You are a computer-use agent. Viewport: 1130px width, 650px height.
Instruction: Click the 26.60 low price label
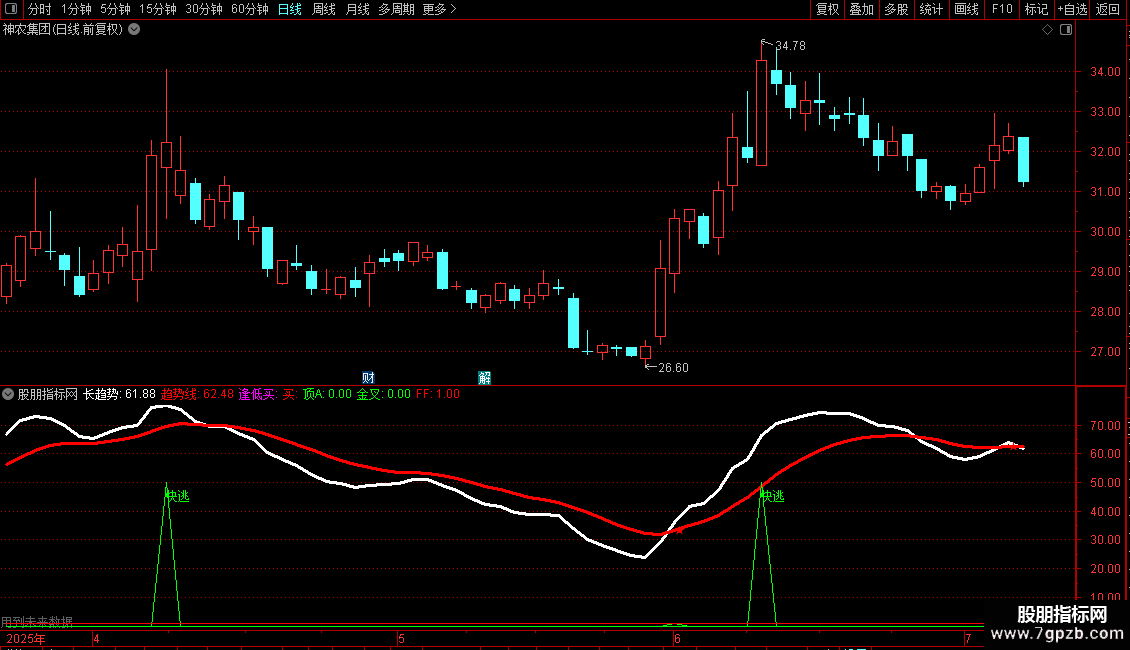tap(673, 368)
